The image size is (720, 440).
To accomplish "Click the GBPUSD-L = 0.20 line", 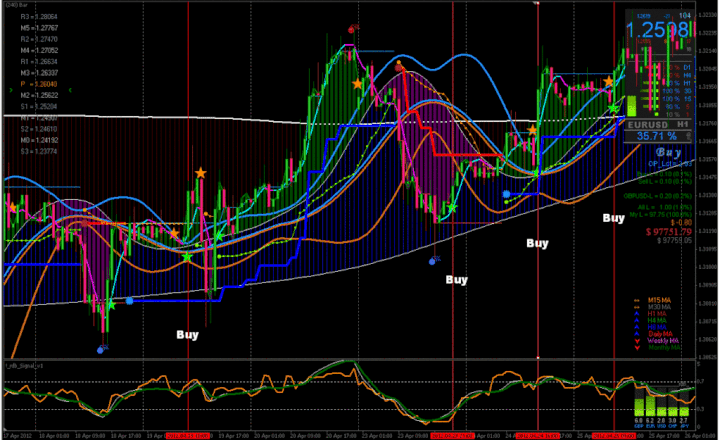I will click(658, 196).
